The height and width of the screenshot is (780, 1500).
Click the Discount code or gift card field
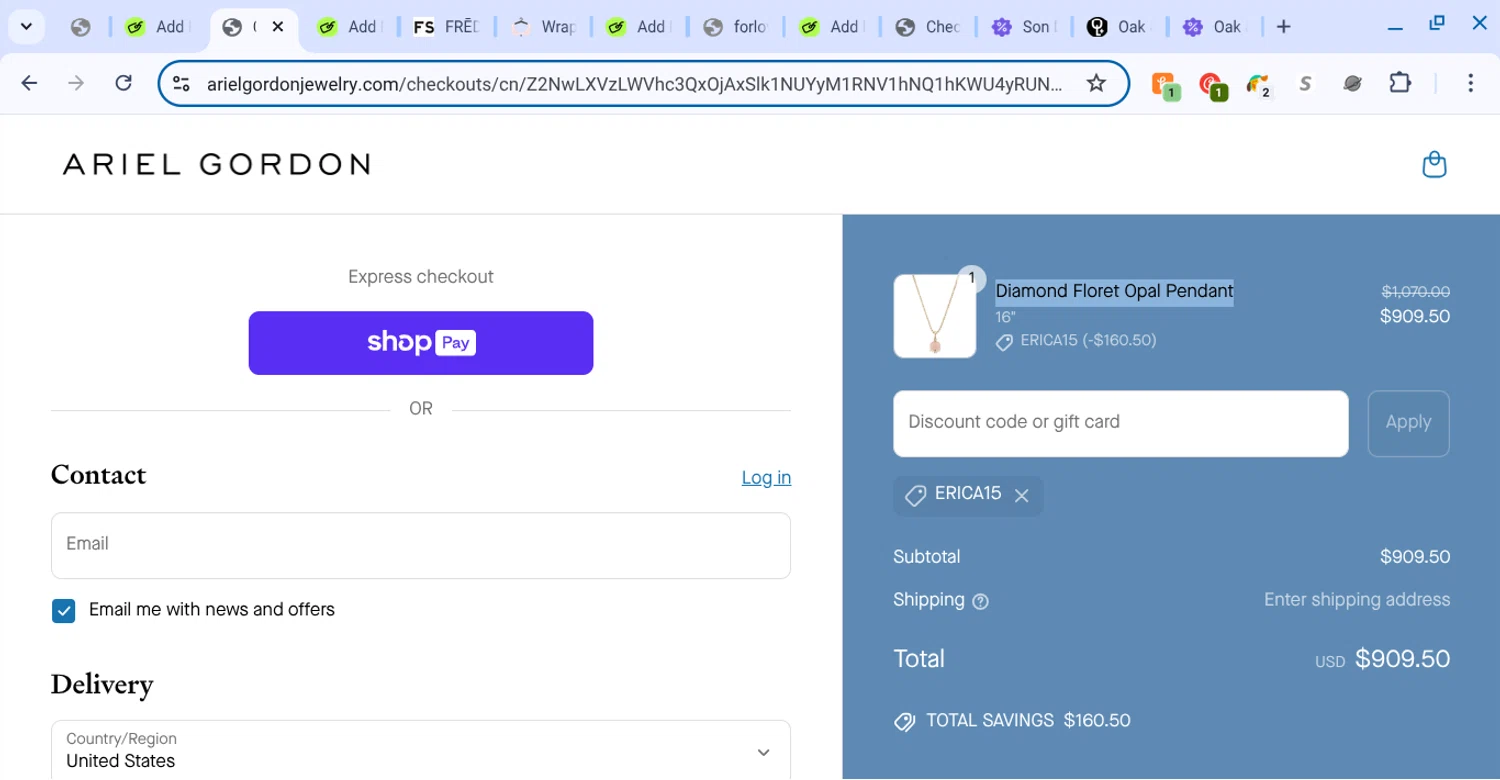(1120, 423)
